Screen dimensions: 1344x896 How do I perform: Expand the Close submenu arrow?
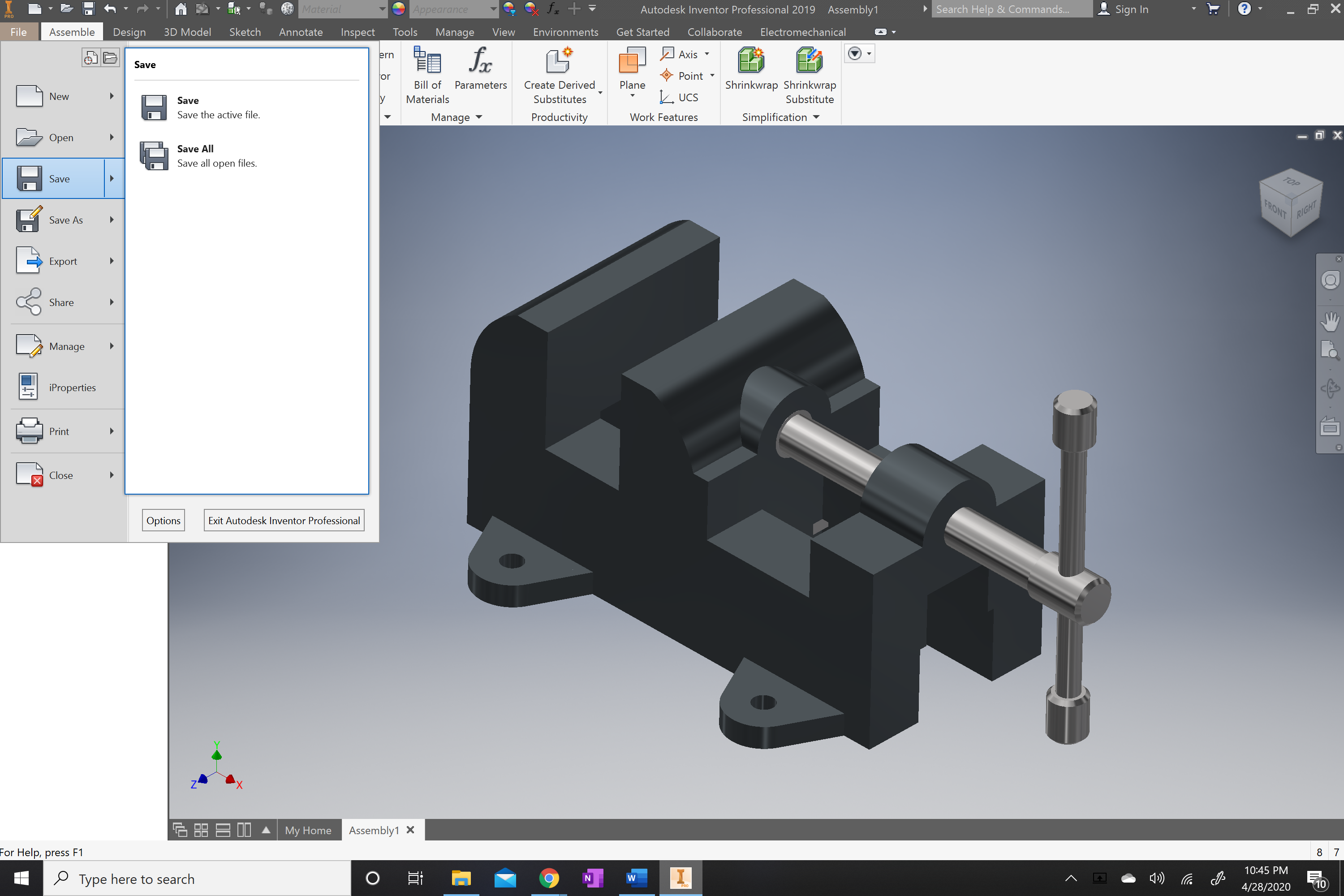click(112, 475)
